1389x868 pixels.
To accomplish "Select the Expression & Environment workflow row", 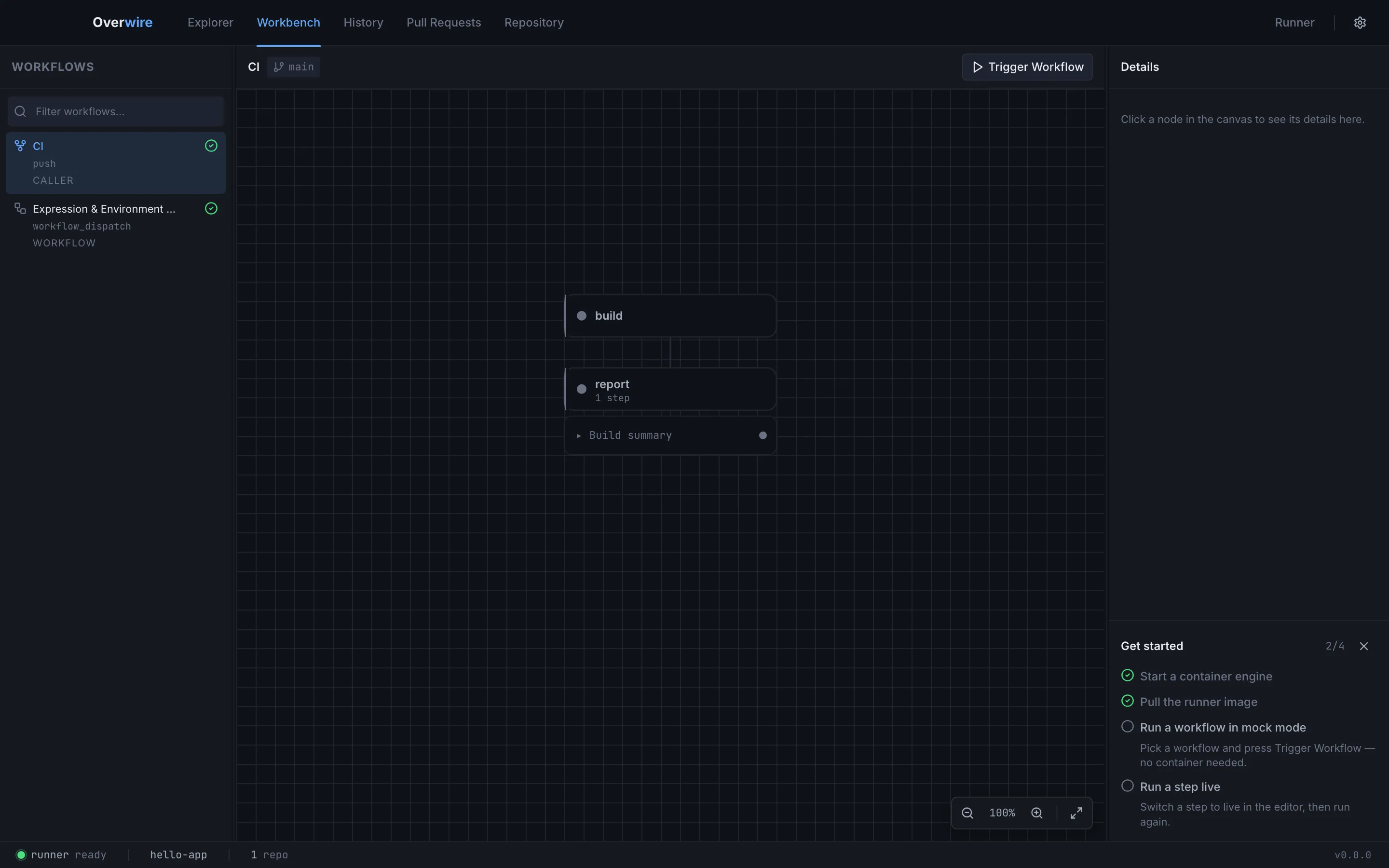I will [115, 226].
